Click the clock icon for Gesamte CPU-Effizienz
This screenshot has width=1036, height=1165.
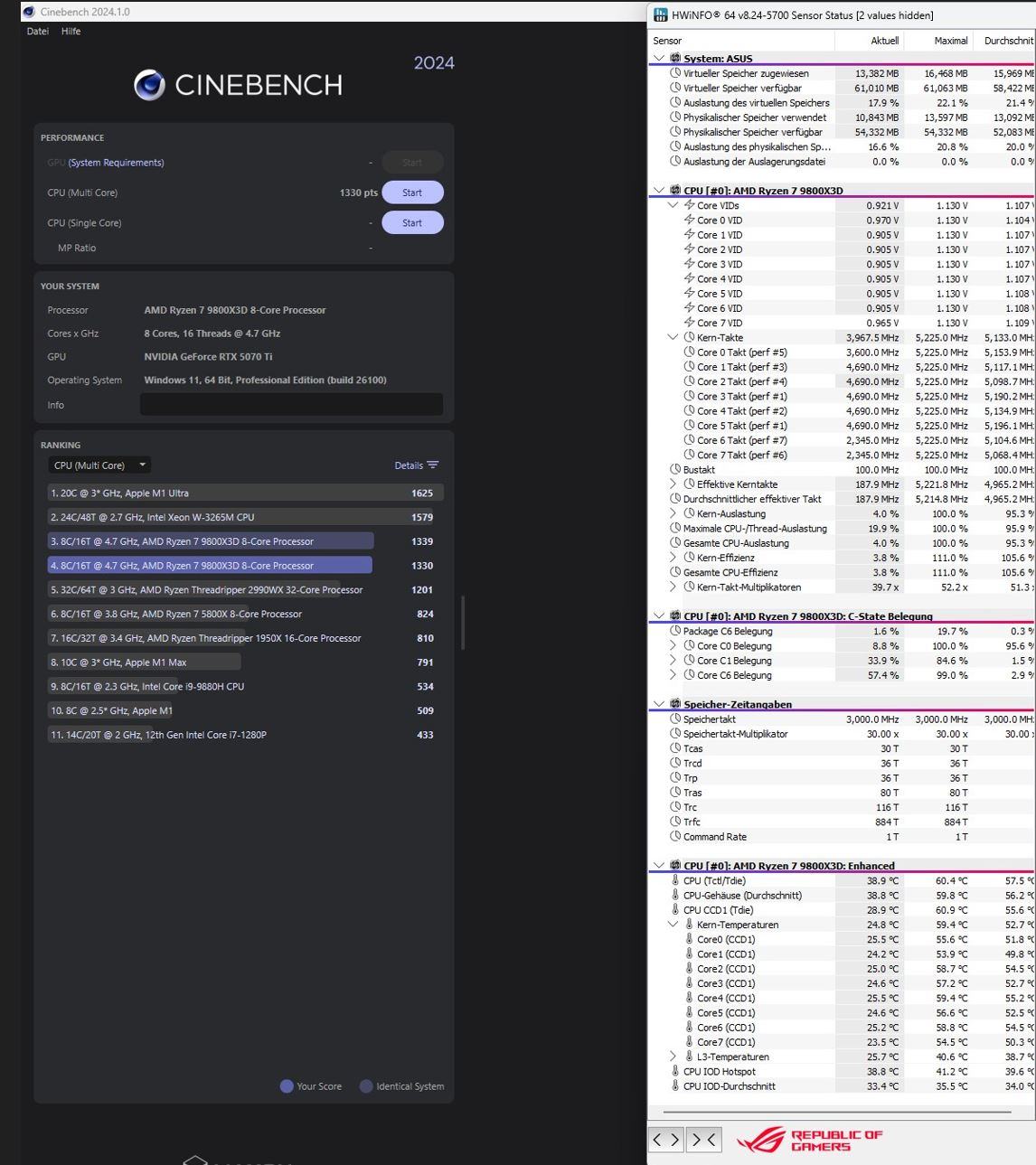point(675,572)
